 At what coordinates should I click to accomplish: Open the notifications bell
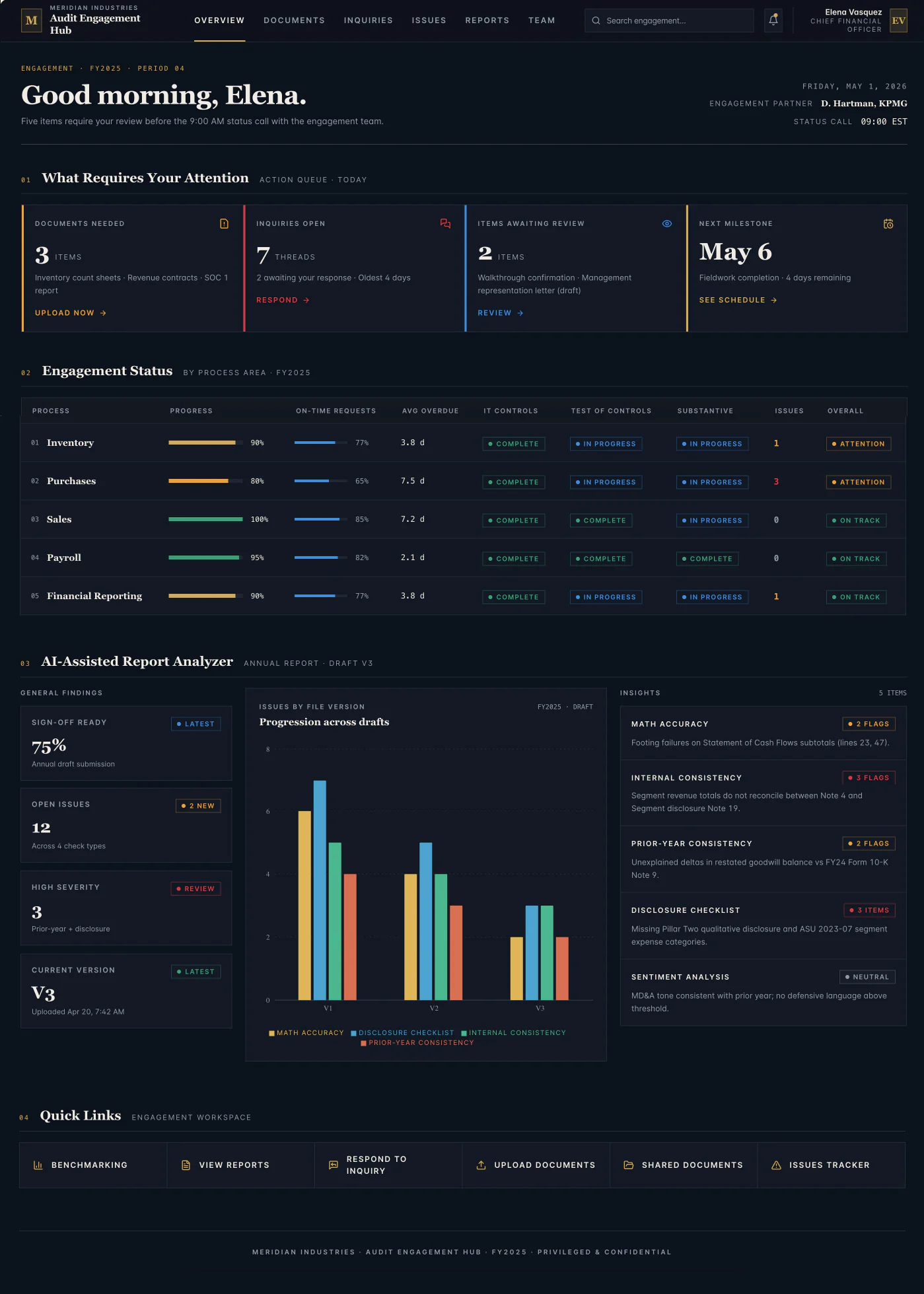click(773, 20)
